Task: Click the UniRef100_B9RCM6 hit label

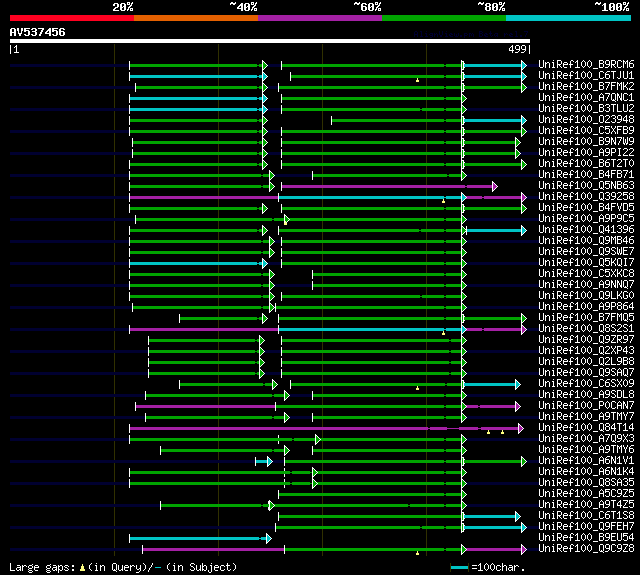Action: (586, 64)
